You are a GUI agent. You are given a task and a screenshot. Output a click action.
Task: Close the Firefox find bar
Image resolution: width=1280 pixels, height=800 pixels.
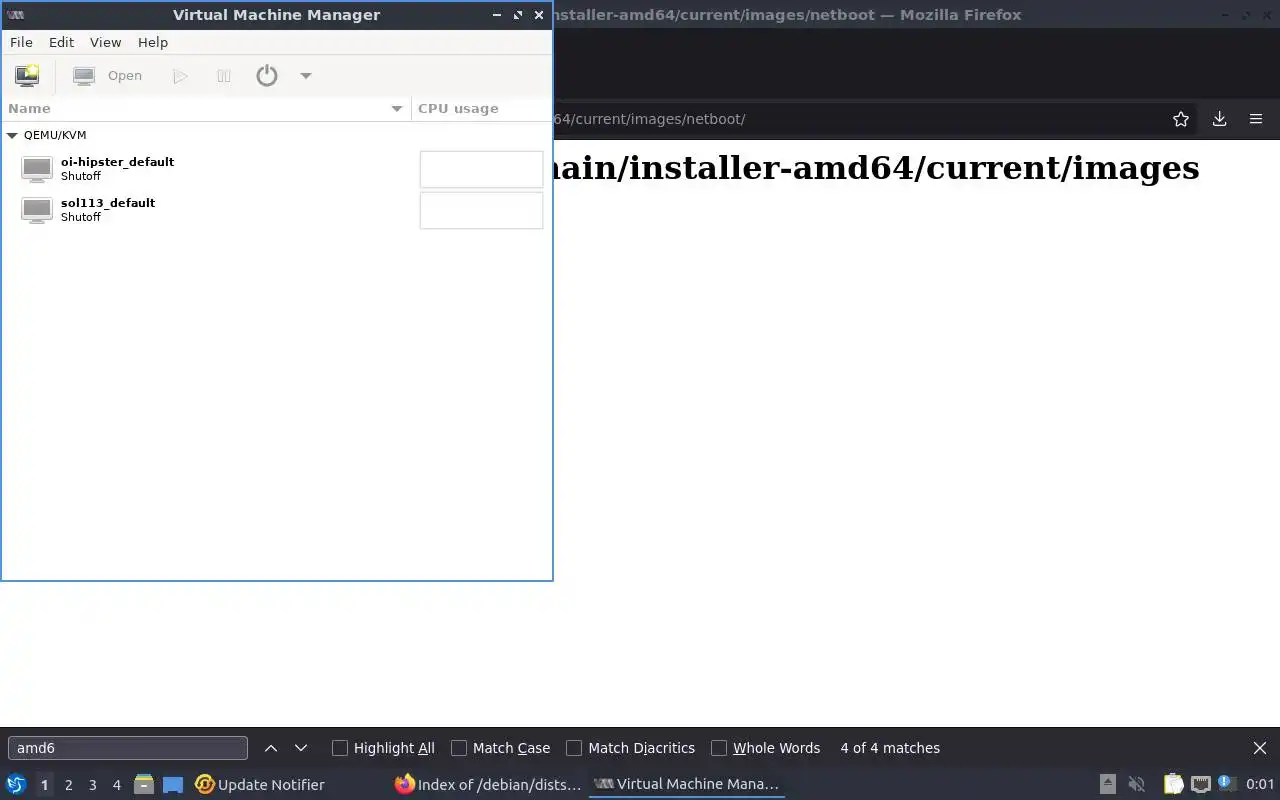[1260, 748]
